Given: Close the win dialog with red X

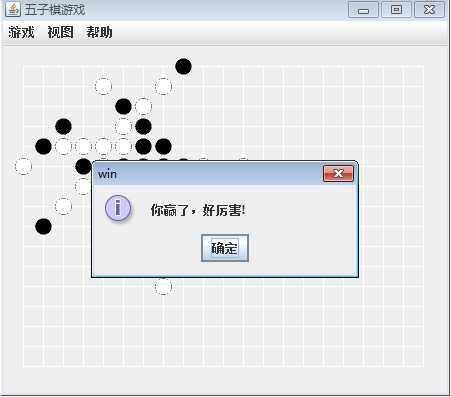Looking at the screenshot, I should coord(338,173).
